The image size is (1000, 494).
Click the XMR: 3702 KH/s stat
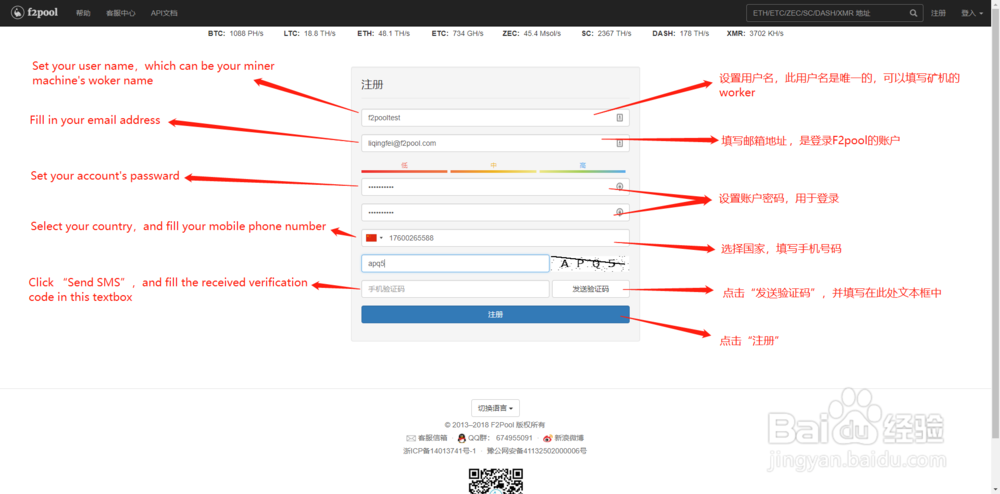(755, 33)
